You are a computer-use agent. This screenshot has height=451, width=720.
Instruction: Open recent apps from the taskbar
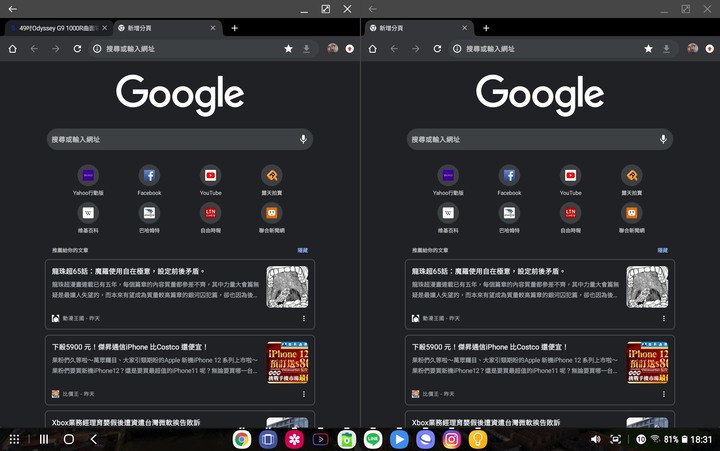point(44,440)
